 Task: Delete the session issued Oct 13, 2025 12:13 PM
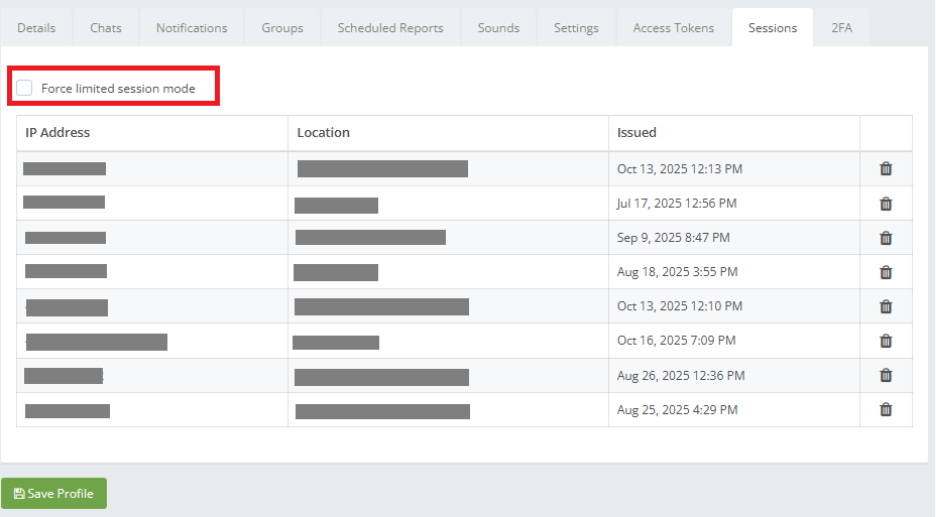pyautogui.click(x=885, y=169)
